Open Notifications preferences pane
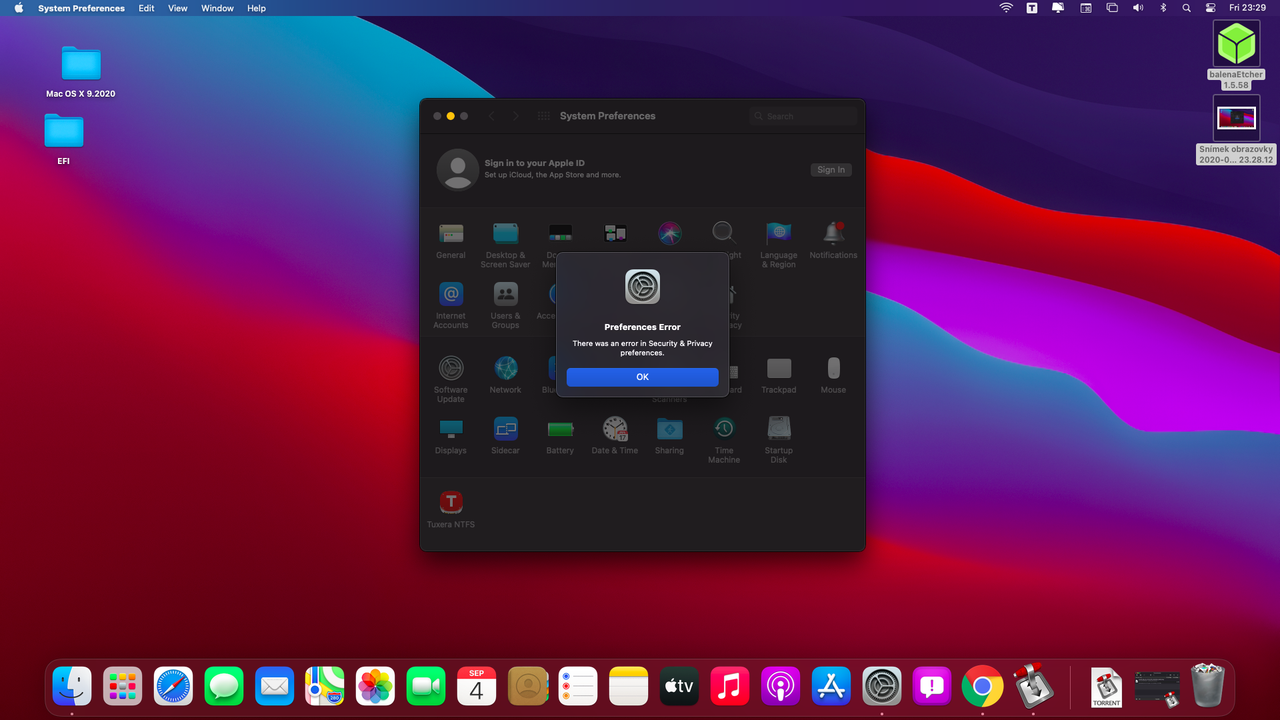 click(833, 240)
